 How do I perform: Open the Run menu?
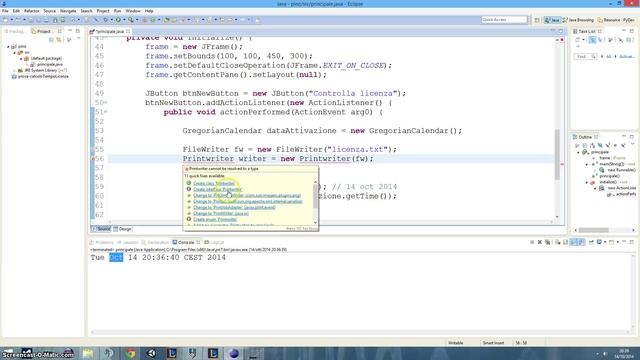coord(118,11)
